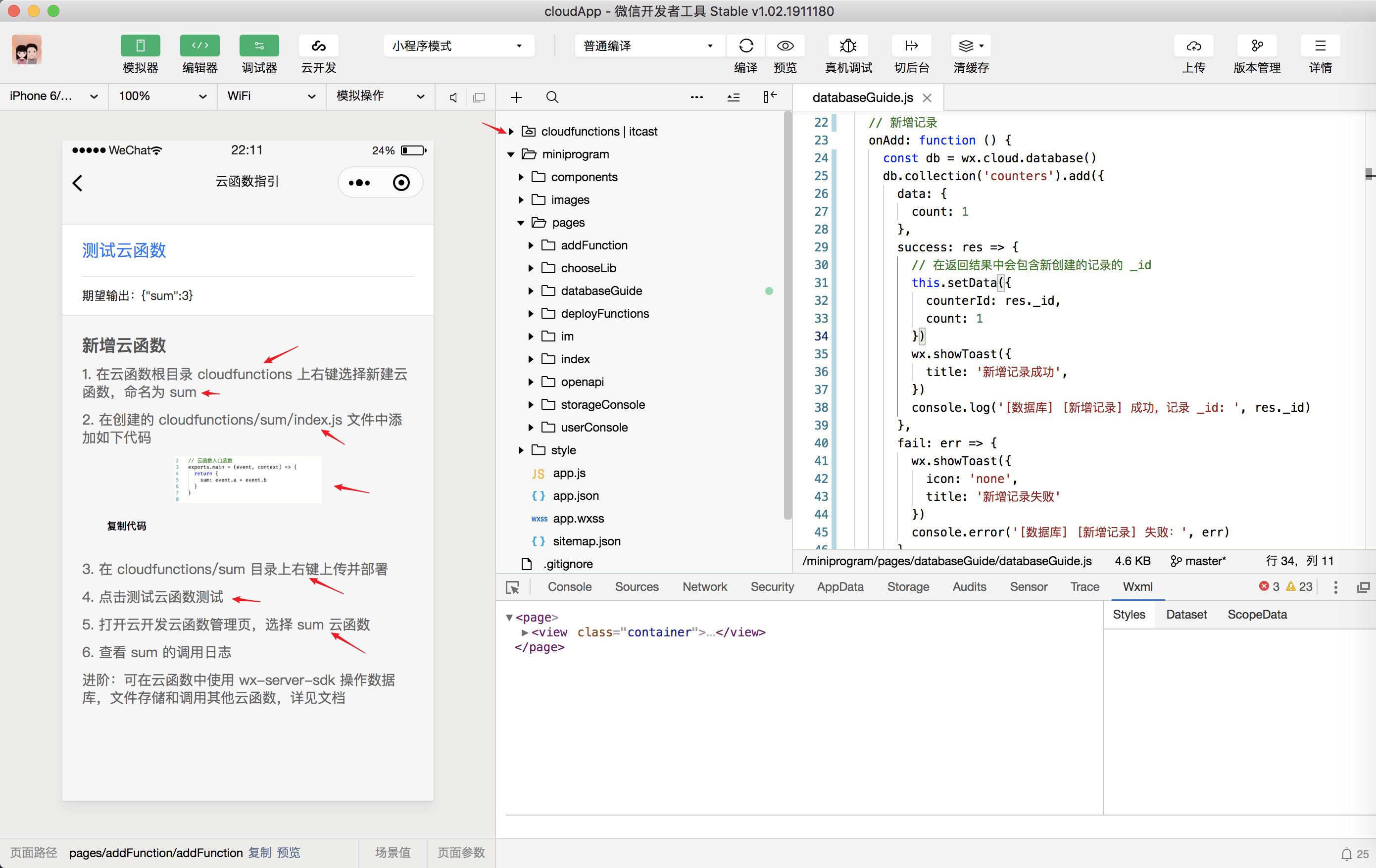Expand the view container node in Wxml
Screen dimensions: 1376x868
(525, 632)
